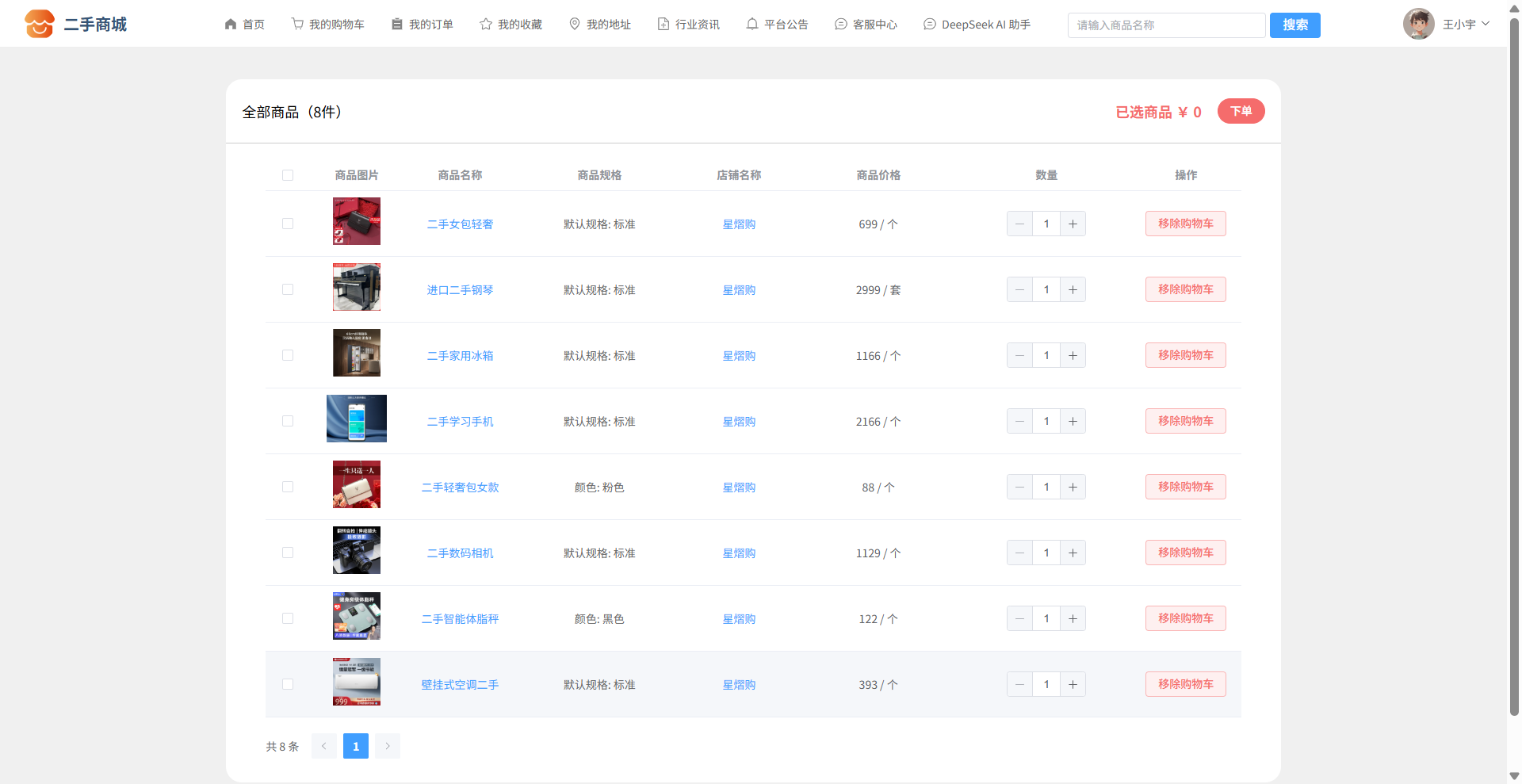Go to next page with right chevron
This screenshot has width=1522, height=784.
[388, 746]
